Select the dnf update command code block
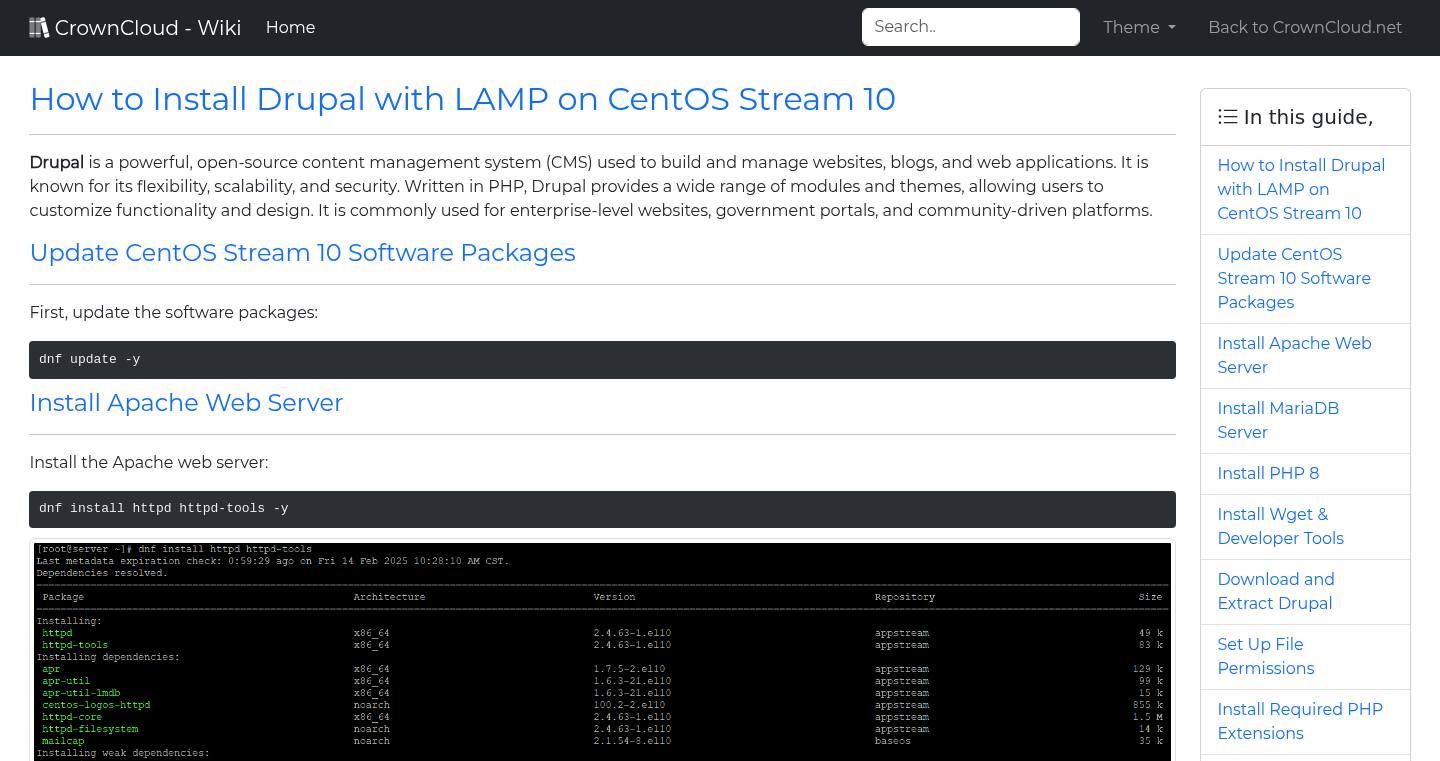The image size is (1440, 761). (602, 359)
